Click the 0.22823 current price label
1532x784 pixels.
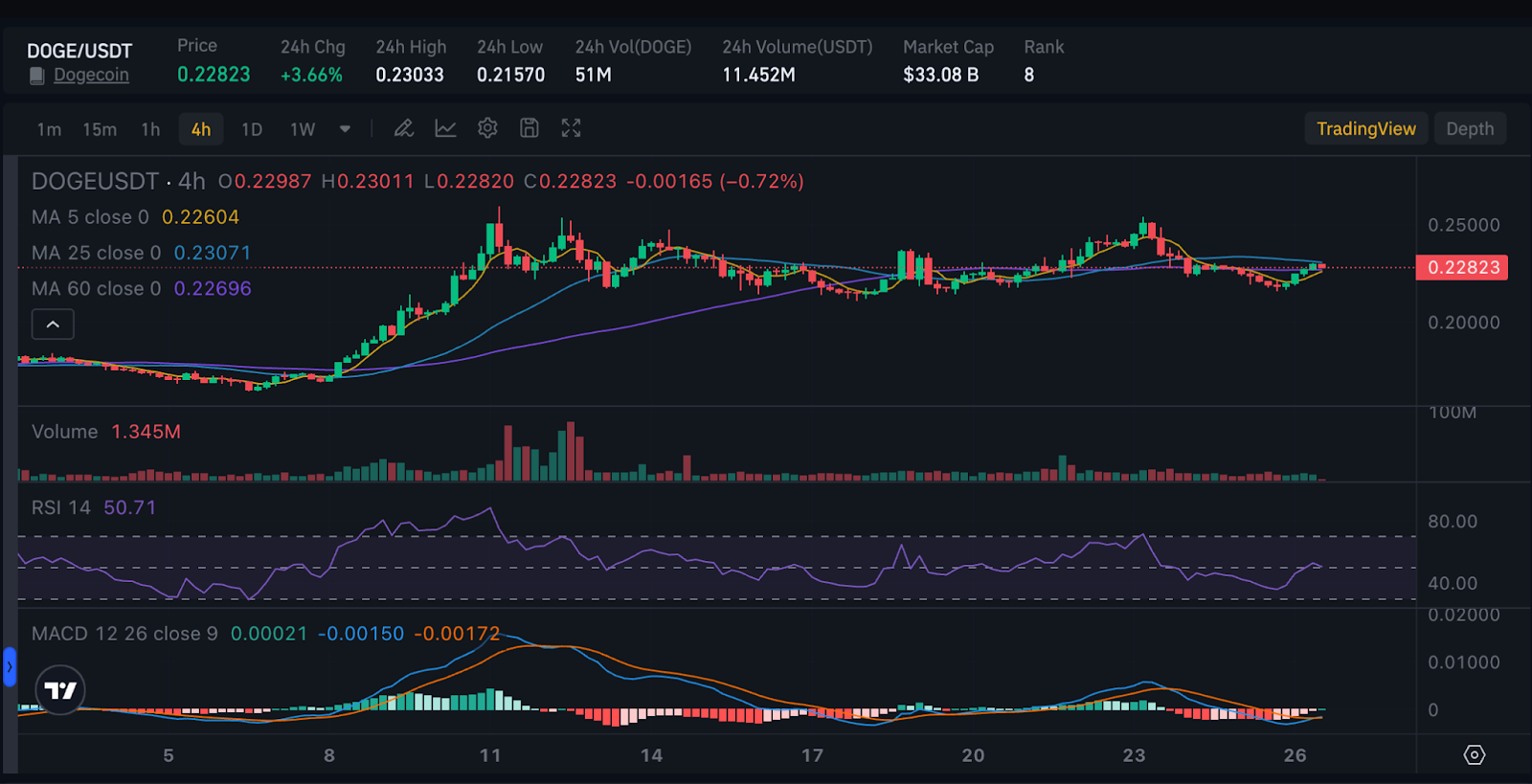(1462, 267)
